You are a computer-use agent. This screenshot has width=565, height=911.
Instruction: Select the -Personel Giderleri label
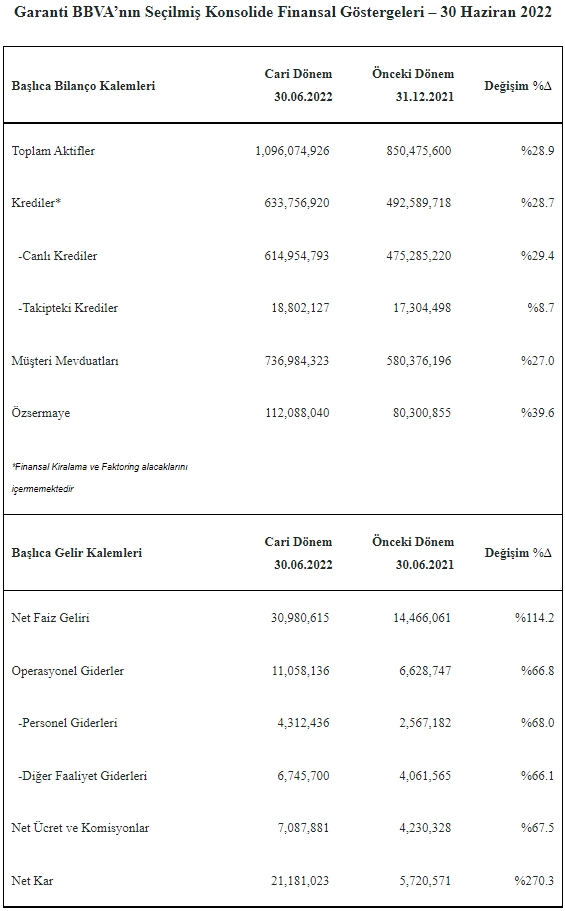[67, 723]
